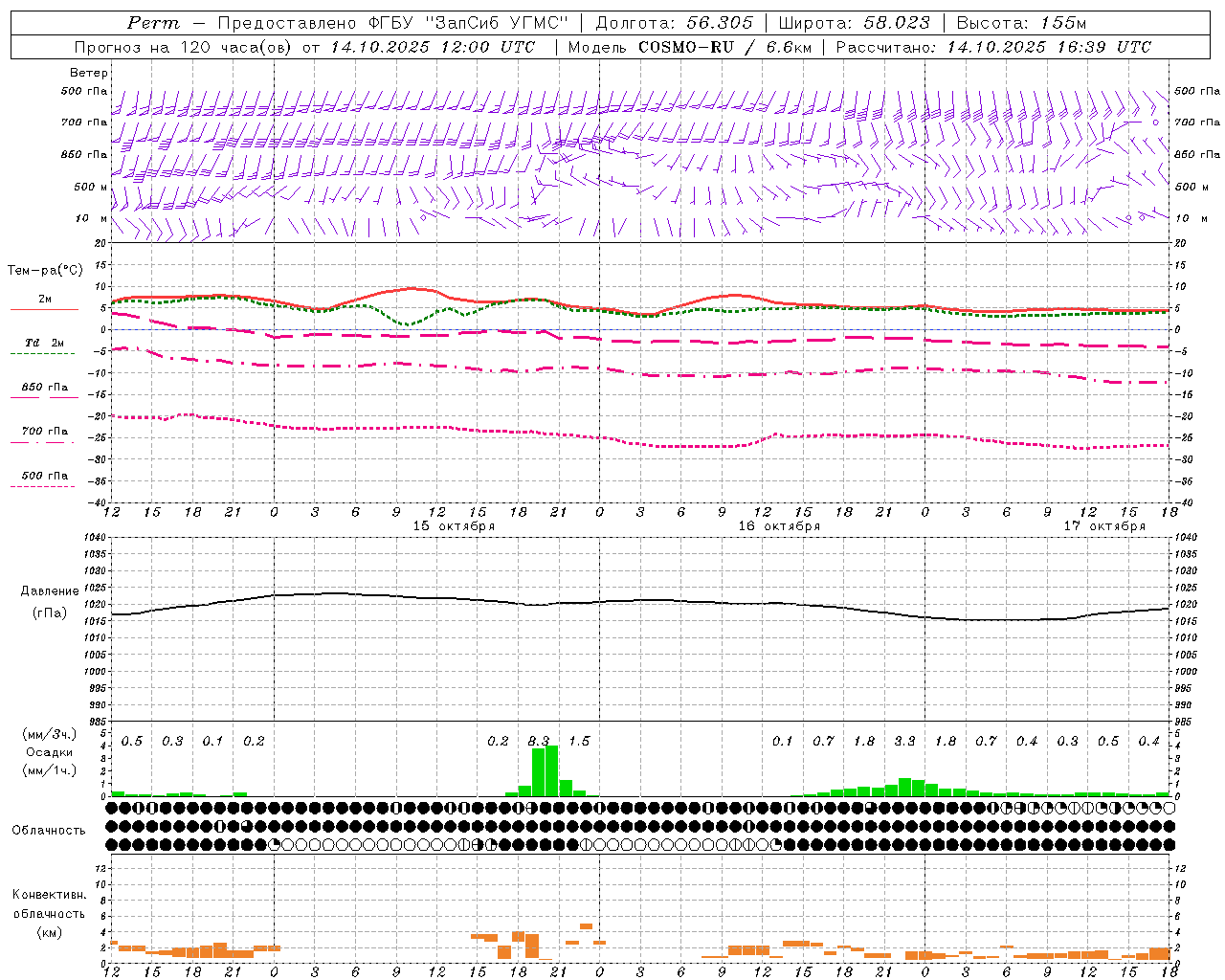Click the solid red line sample under "2м"
This screenshot has height=980, width=1225.
point(44,309)
